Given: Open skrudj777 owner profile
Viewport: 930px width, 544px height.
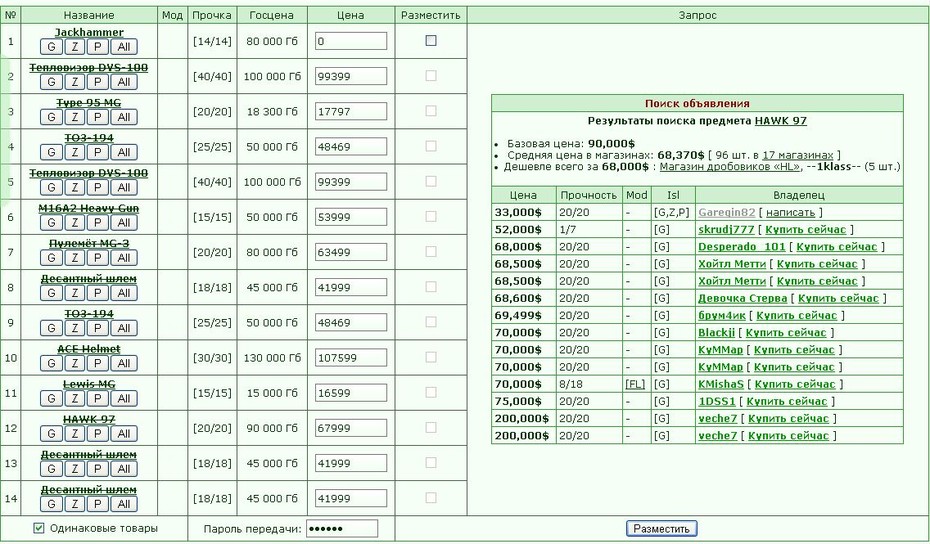Looking at the screenshot, I should (x=726, y=230).
